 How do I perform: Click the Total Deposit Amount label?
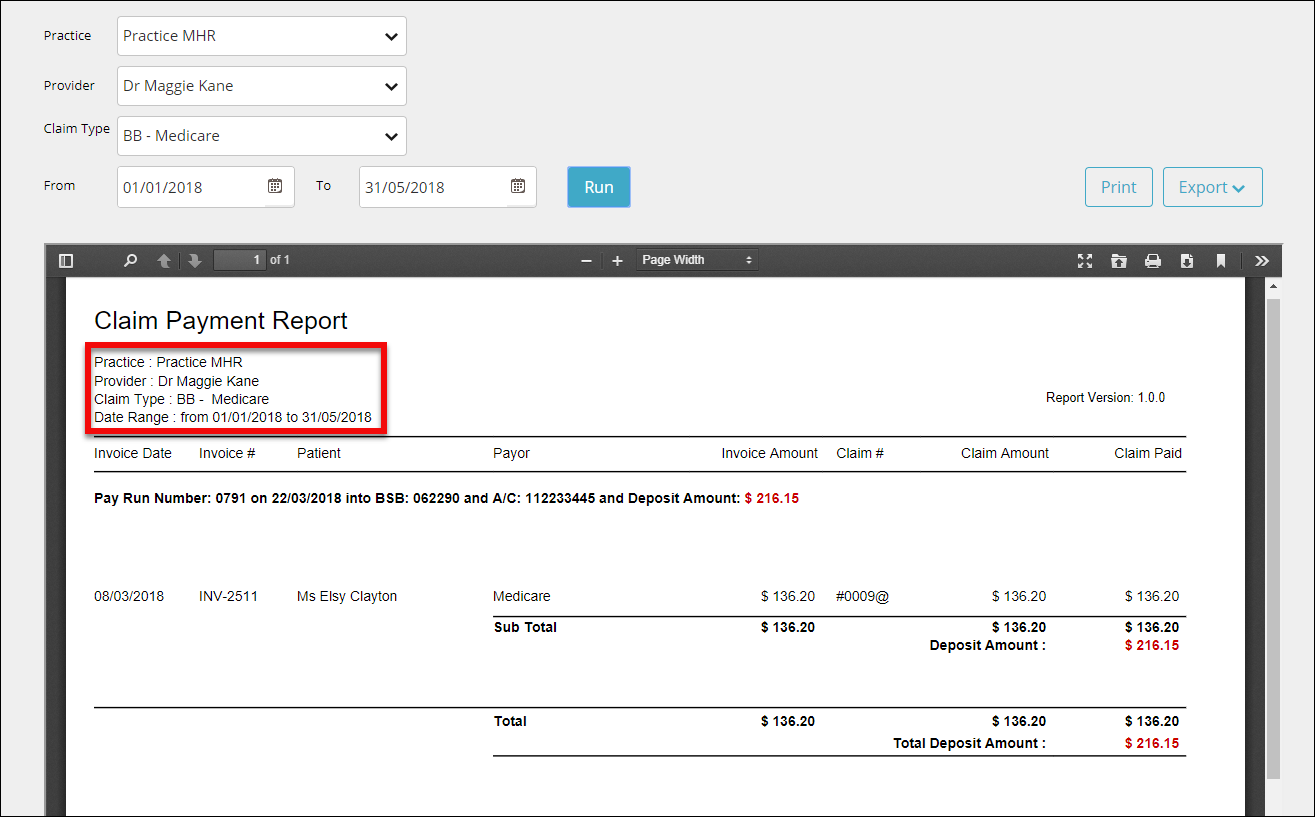tap(969, 743)
